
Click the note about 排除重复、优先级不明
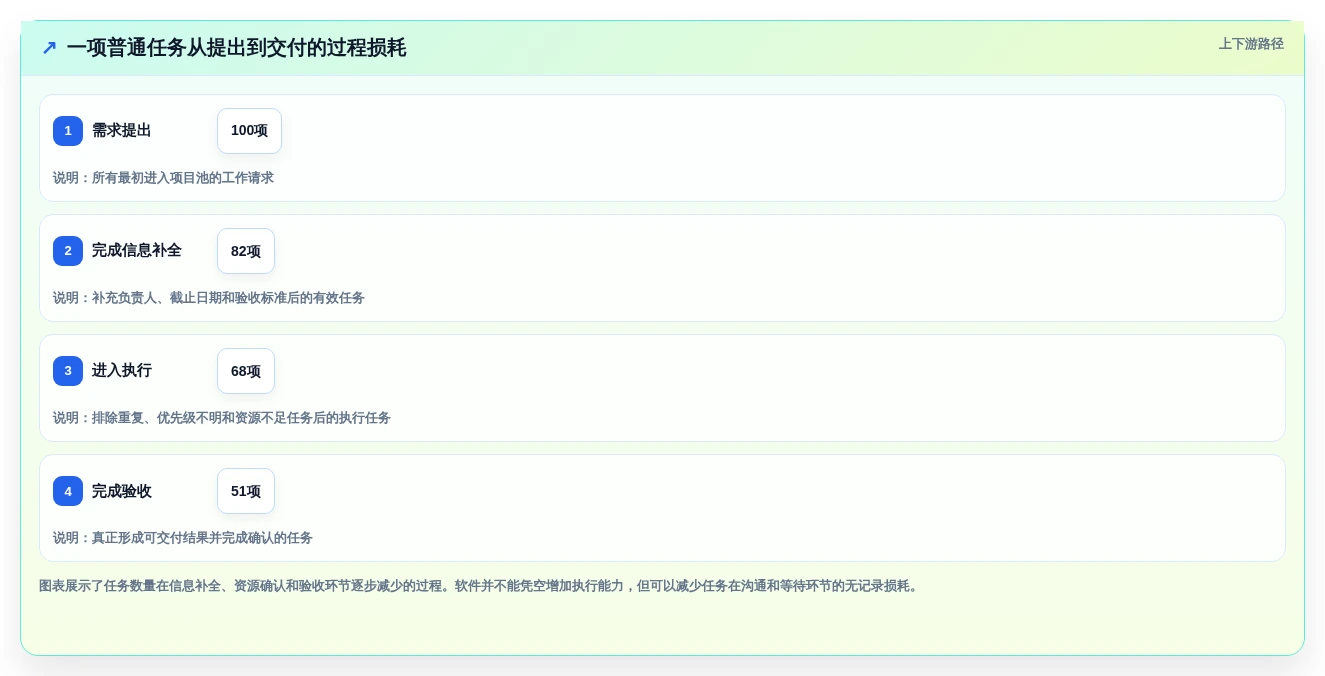pyautogui.click(x=222, y=418)
